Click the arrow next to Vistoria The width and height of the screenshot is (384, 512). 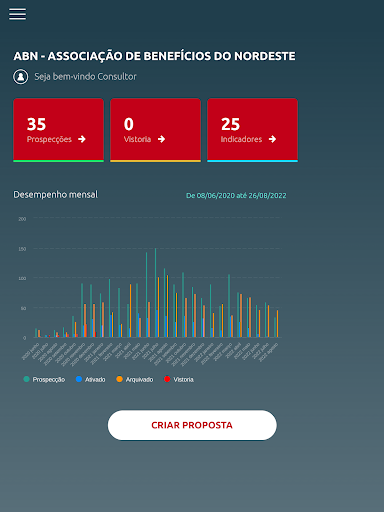pos(161,139)
